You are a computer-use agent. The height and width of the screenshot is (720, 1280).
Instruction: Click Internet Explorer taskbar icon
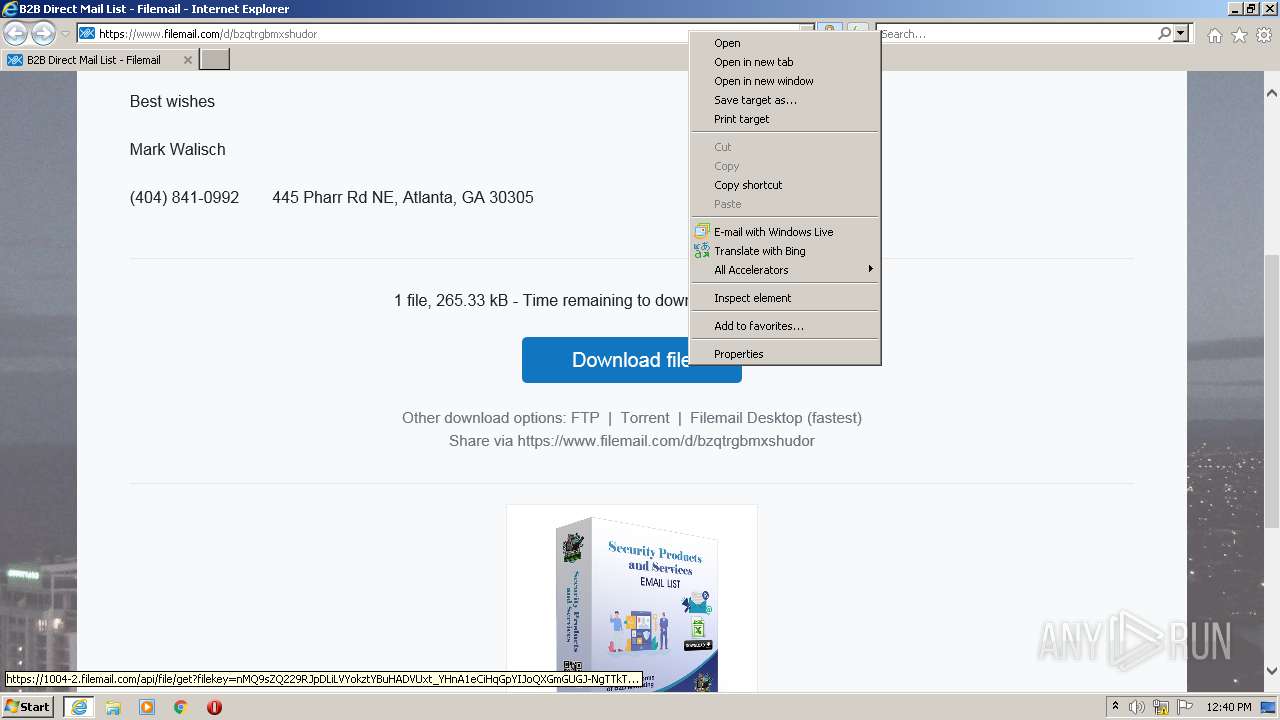click(79, 707)
